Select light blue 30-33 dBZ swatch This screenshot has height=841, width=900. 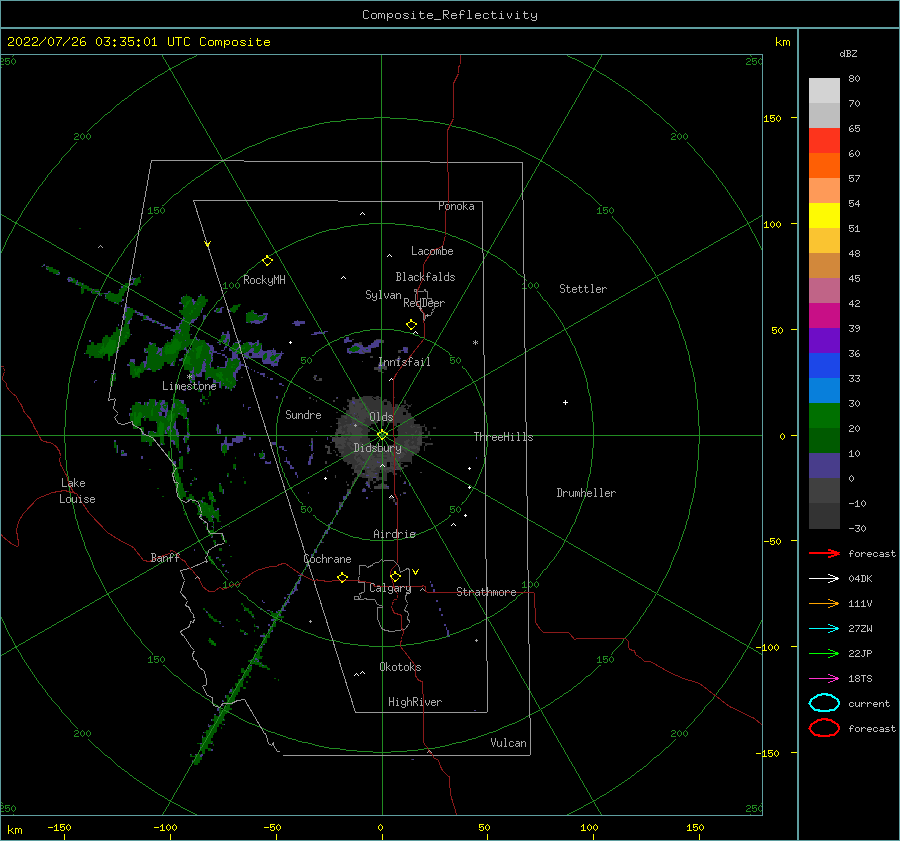pyautogui.click(x=824, y=390)
